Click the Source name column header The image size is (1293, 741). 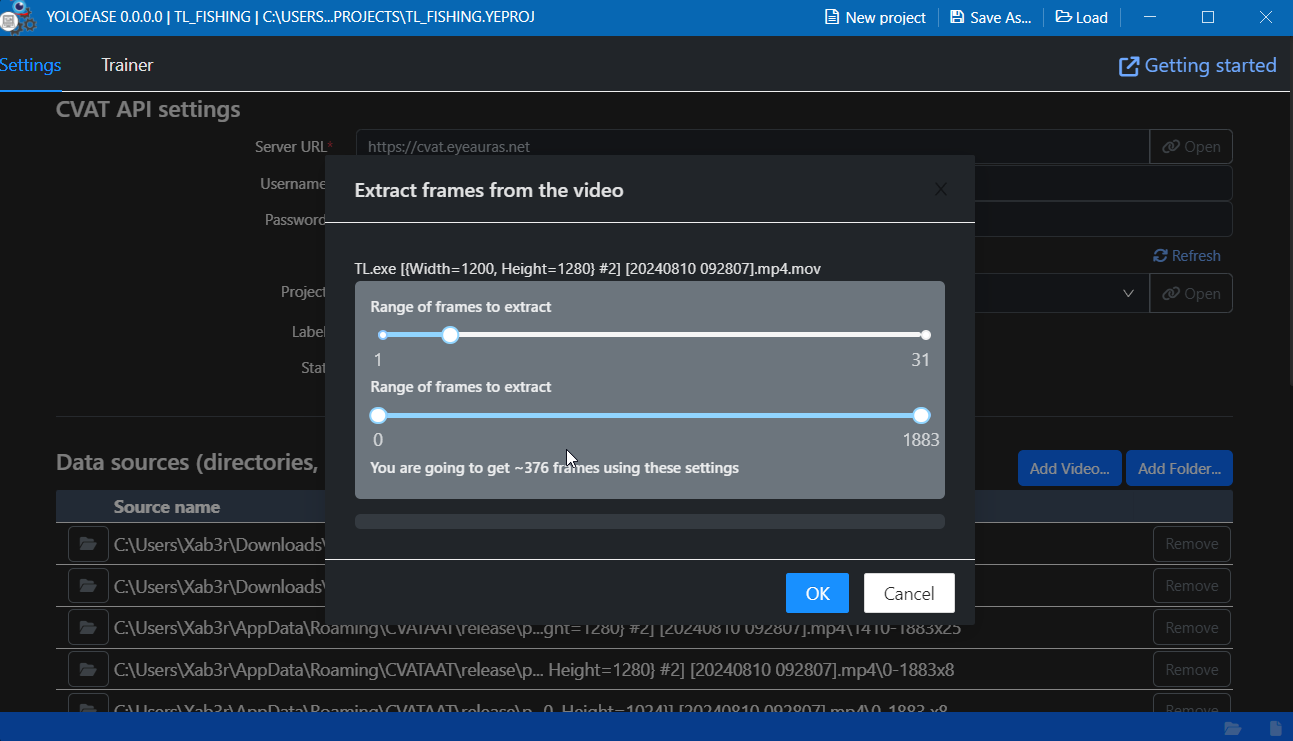166,507
